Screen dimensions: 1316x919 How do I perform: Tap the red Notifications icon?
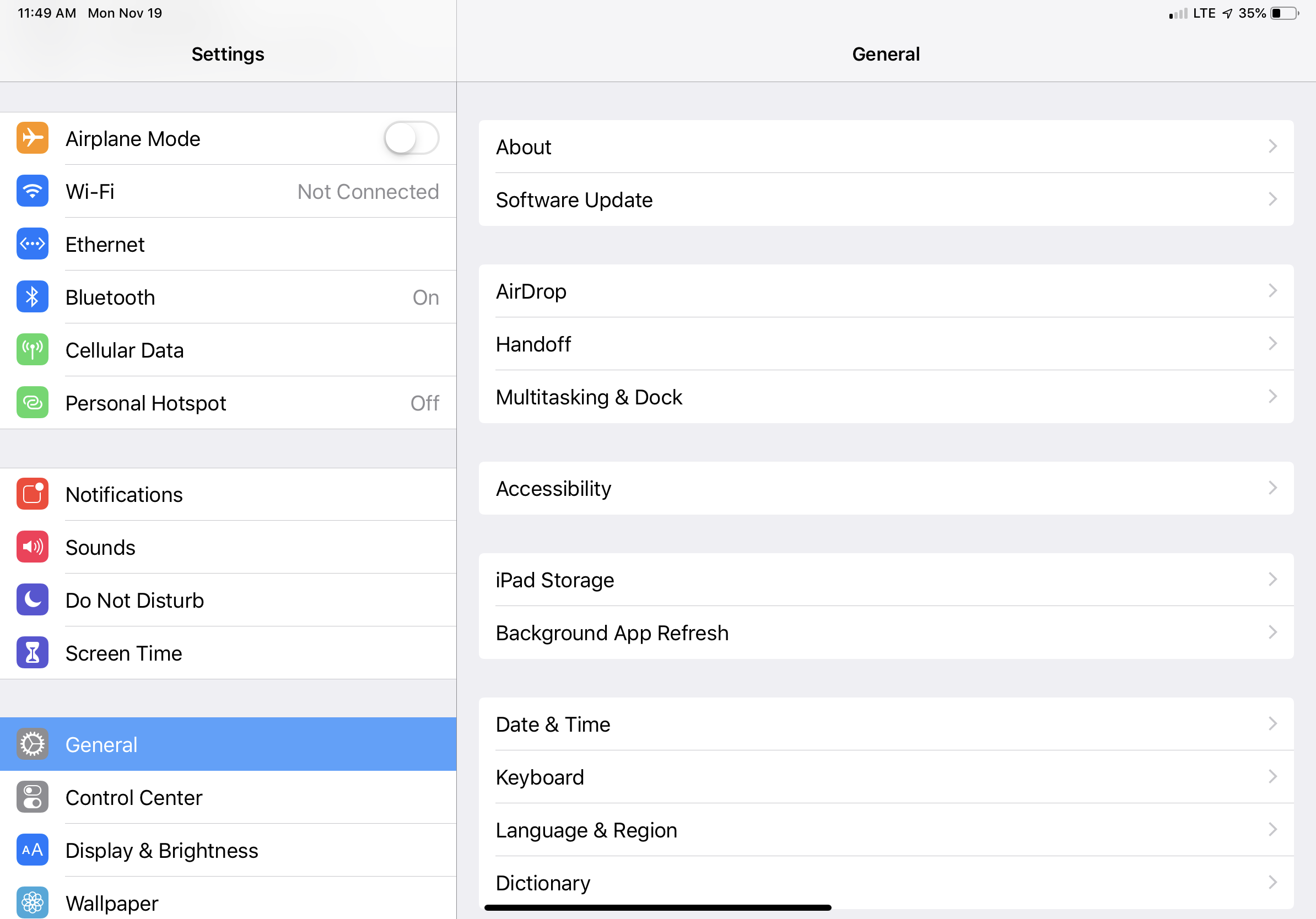point(33,494)
